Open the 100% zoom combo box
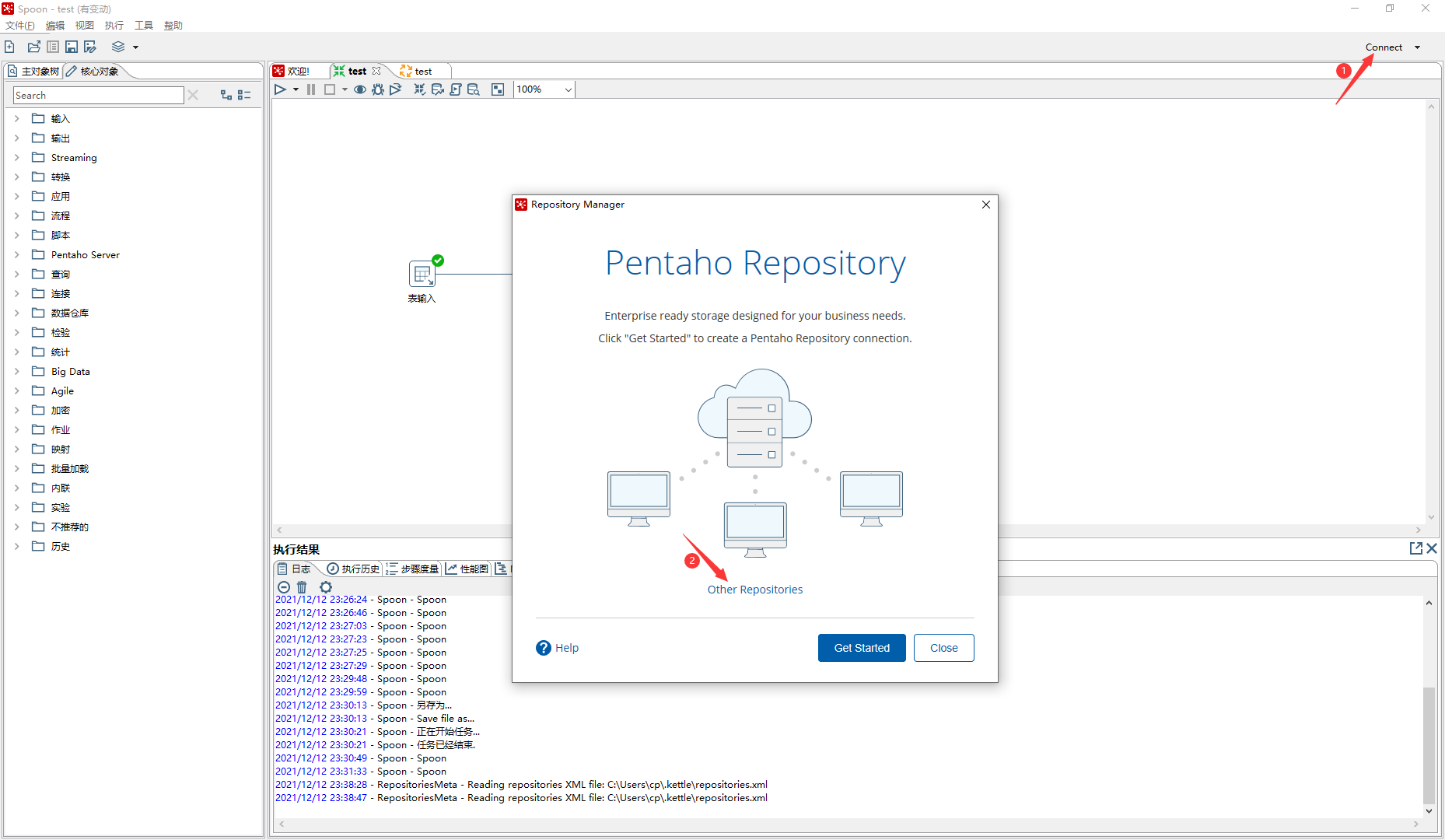This screenshot has width=1445, height=840. click(x=544, y=89)
